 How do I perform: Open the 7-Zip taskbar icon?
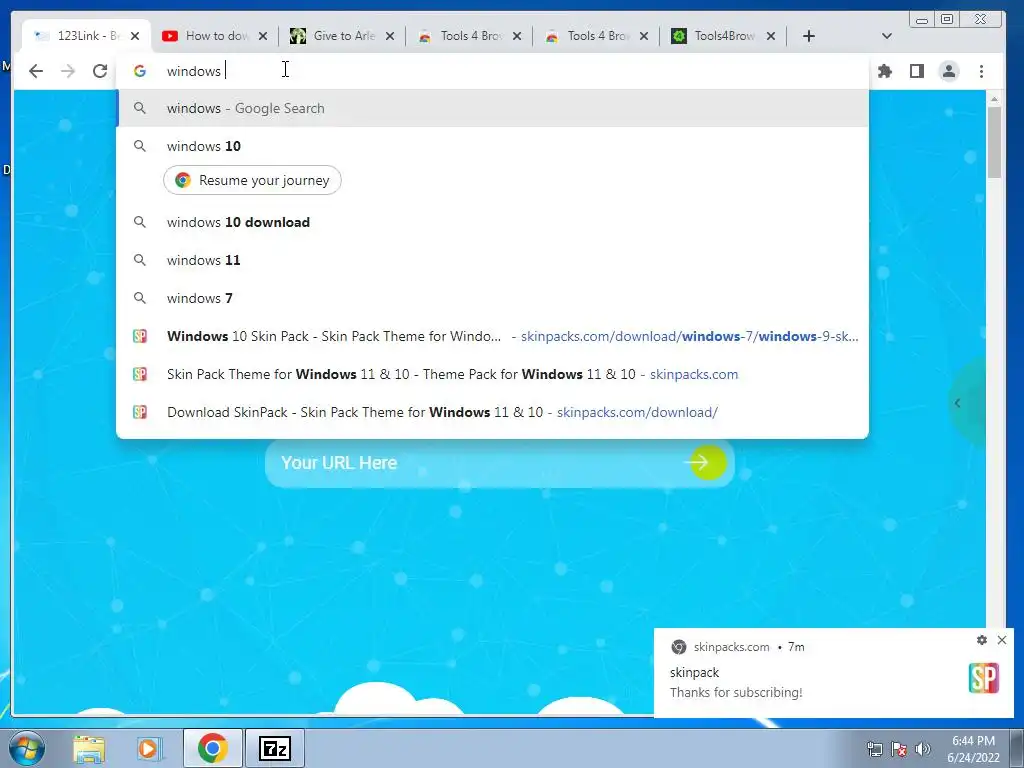274,748
